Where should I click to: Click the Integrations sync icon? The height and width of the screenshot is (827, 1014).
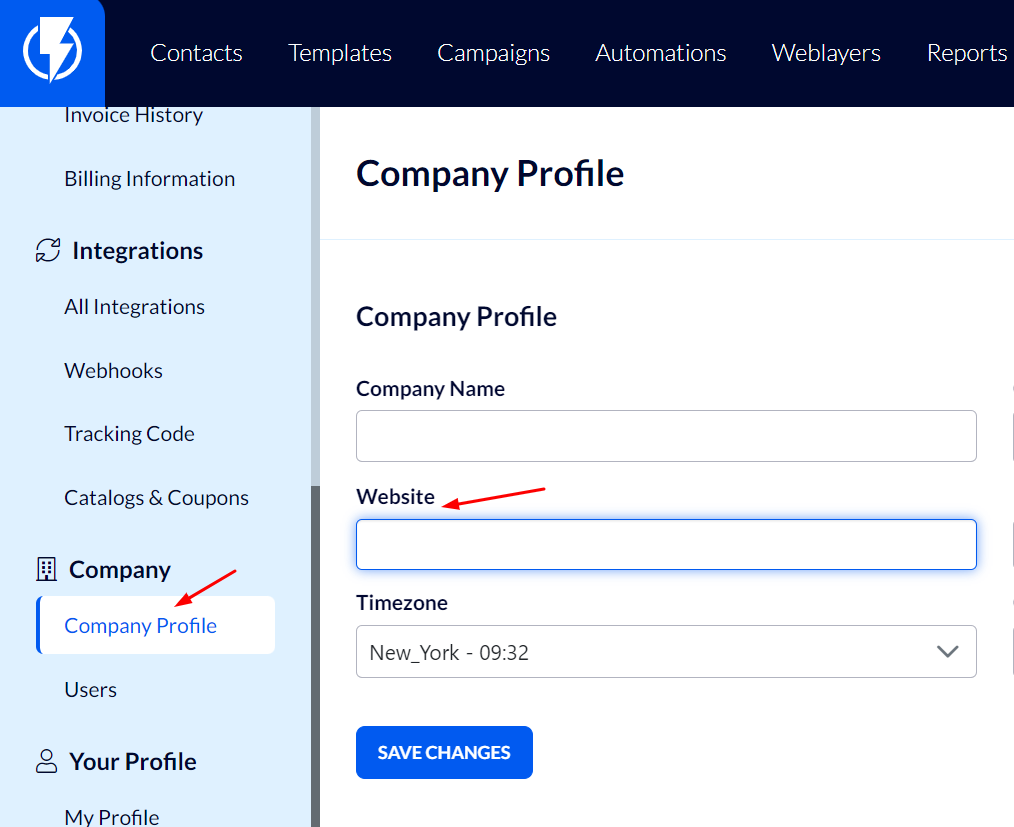[48, 250]
